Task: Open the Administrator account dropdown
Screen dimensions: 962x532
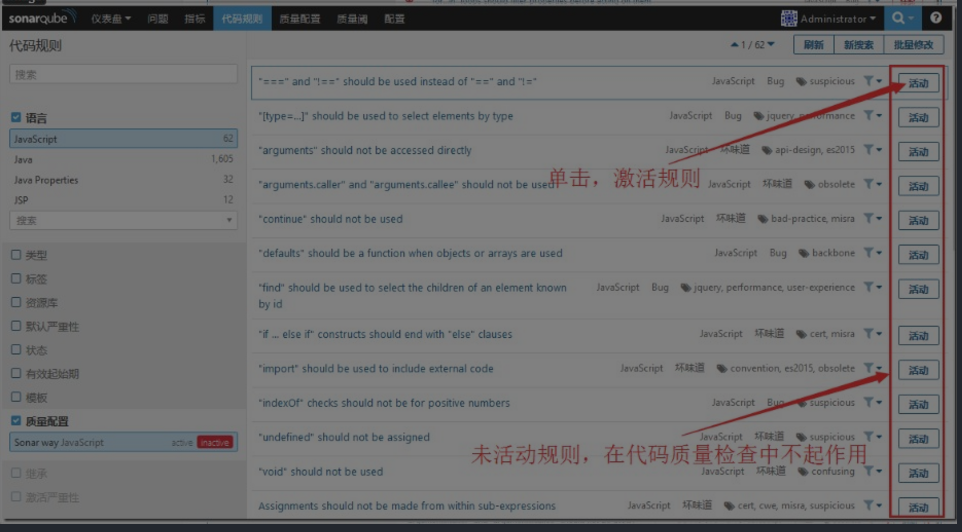Action: (838, 19)
